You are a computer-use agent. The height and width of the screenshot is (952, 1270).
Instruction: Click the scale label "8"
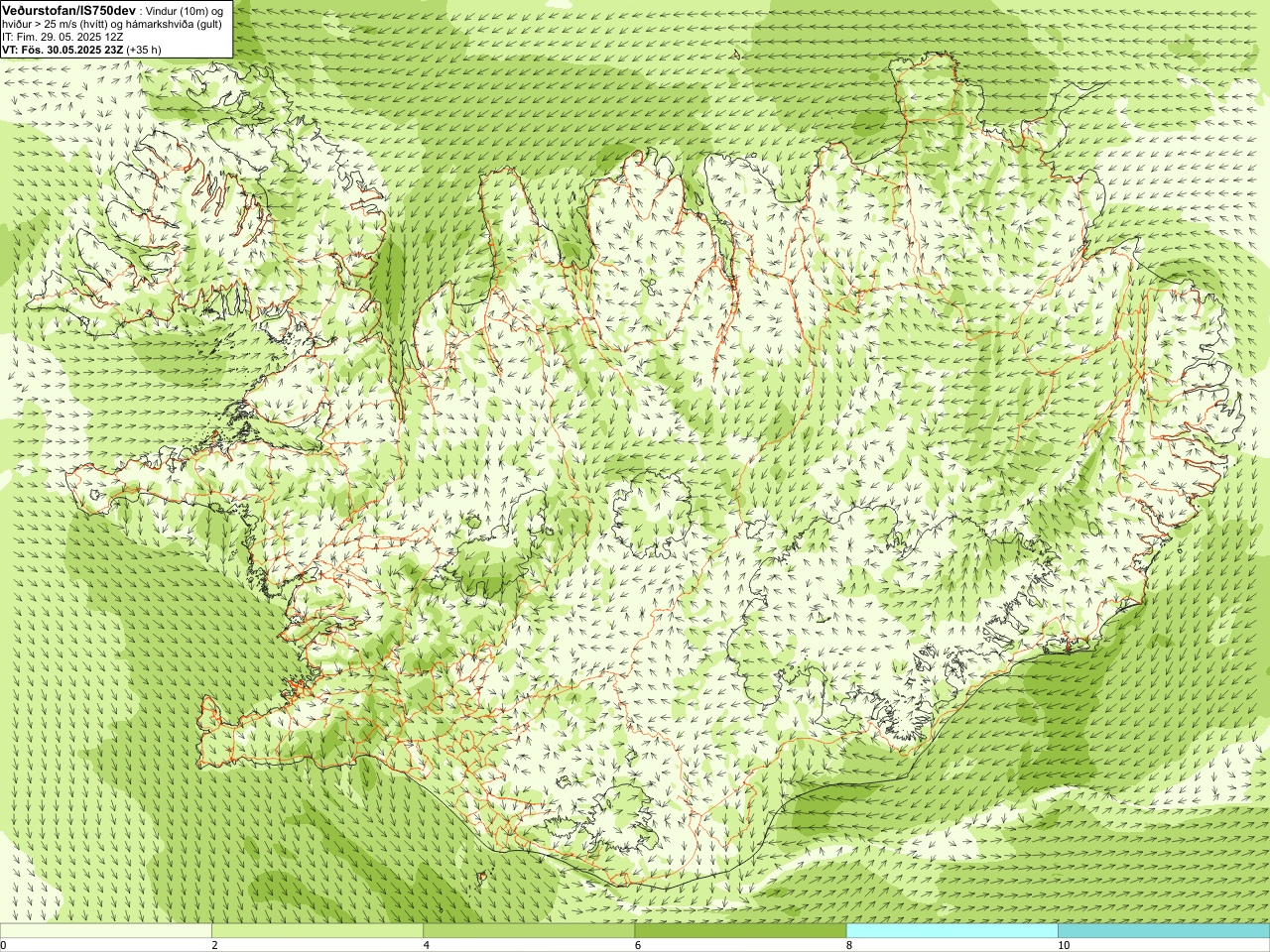848,945
